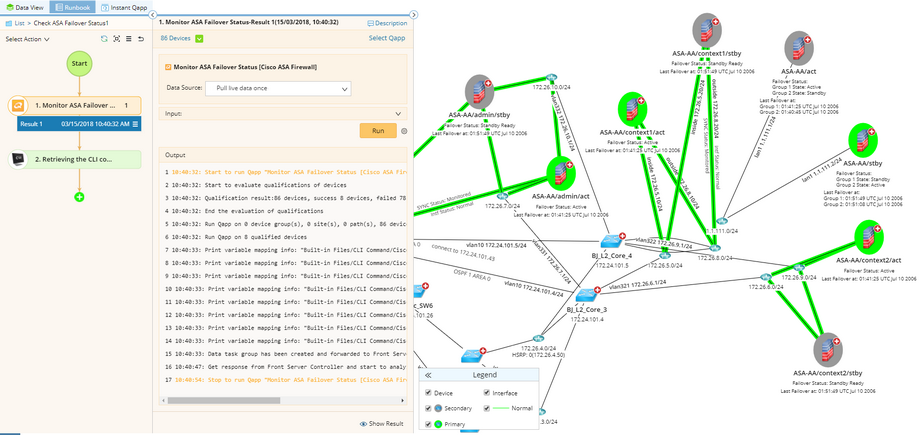Add a new step with green plus

(x=79, y=197)
